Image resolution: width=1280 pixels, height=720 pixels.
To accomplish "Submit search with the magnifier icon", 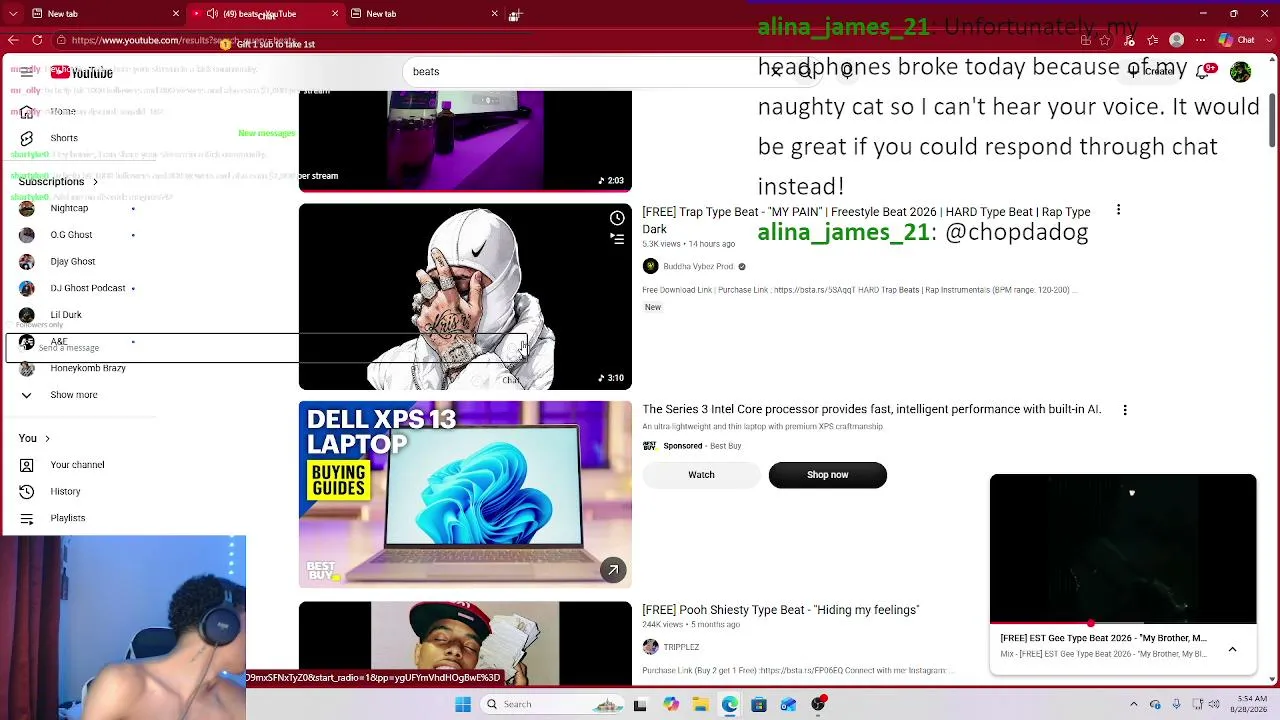I will point(806,72).
